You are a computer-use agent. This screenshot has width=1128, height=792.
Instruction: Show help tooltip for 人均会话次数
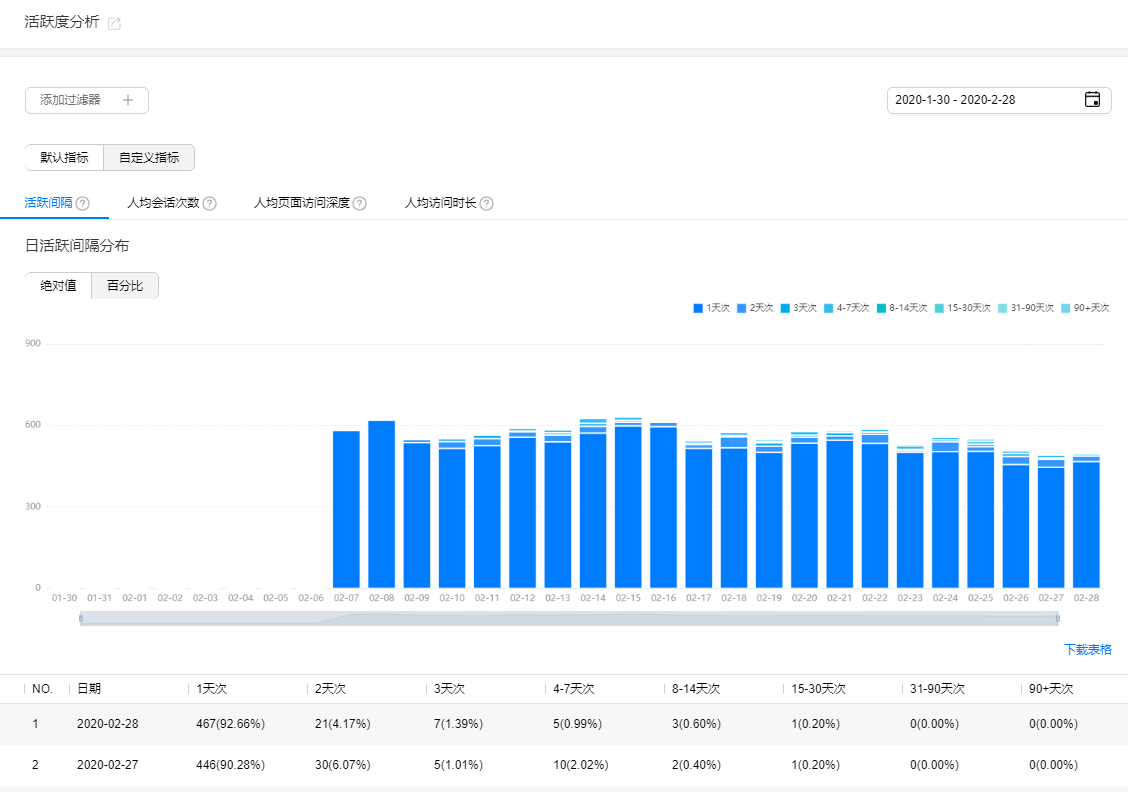point(209,204)
